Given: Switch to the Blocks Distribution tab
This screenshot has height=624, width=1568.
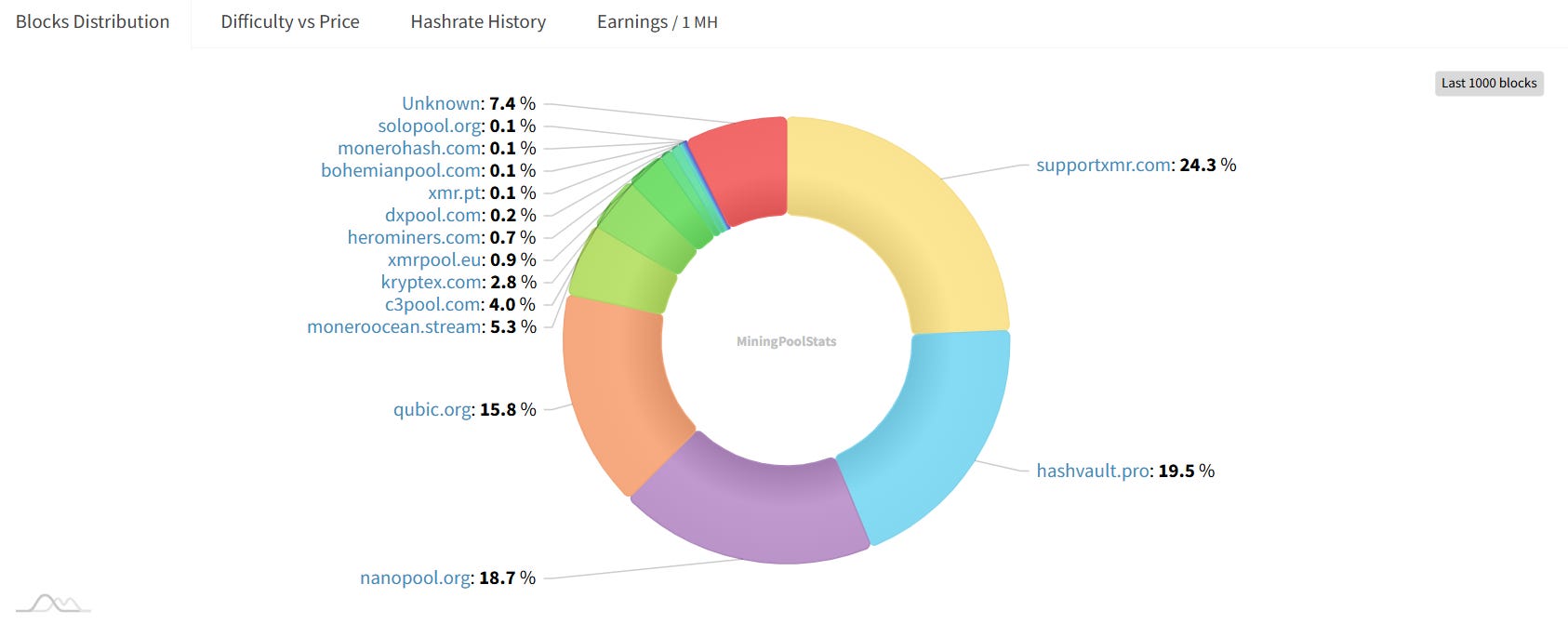Looking at the screenshot, I should pos(93,22).
